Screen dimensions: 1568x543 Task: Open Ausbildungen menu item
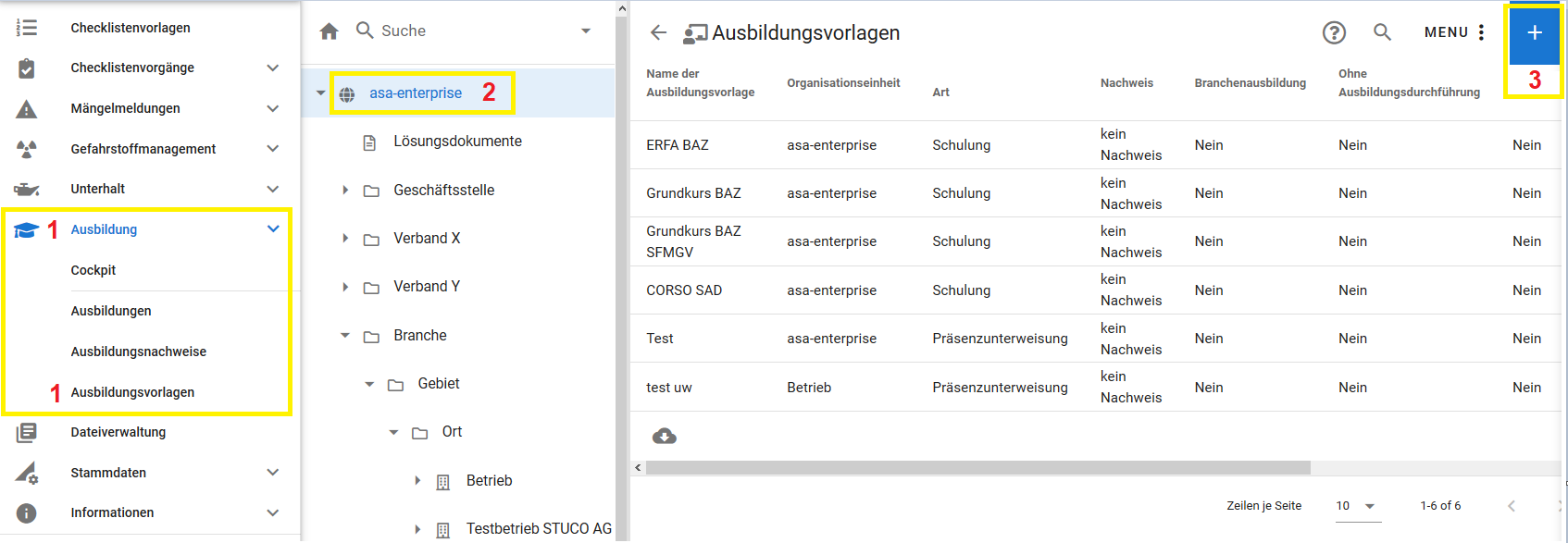click(x=111, y=312)
